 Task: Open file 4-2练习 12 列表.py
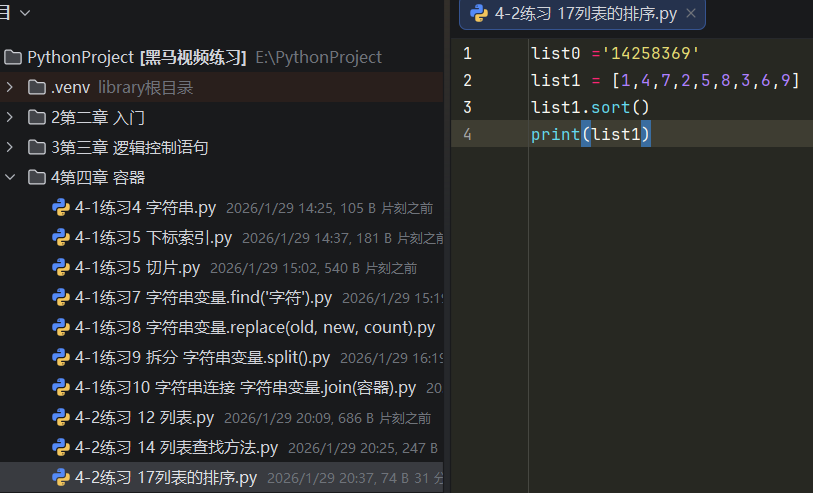144,418
